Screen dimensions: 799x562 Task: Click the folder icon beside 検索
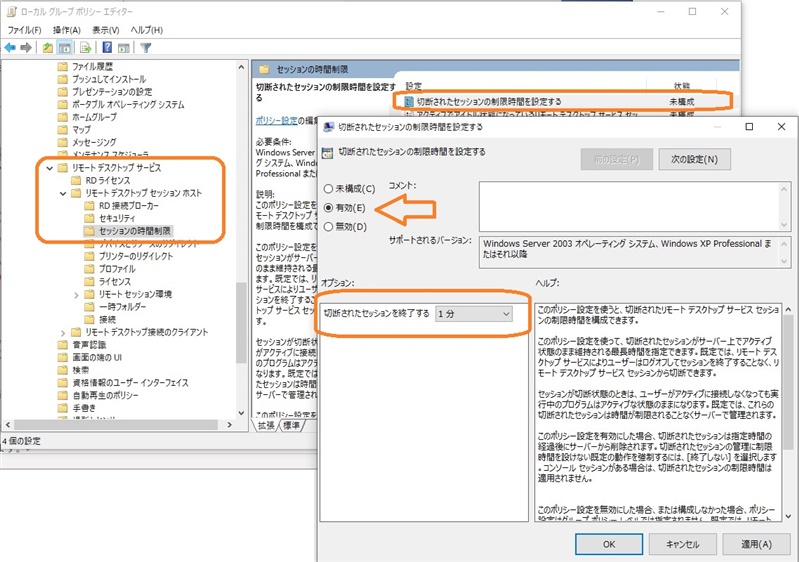[x=63, y=370]
